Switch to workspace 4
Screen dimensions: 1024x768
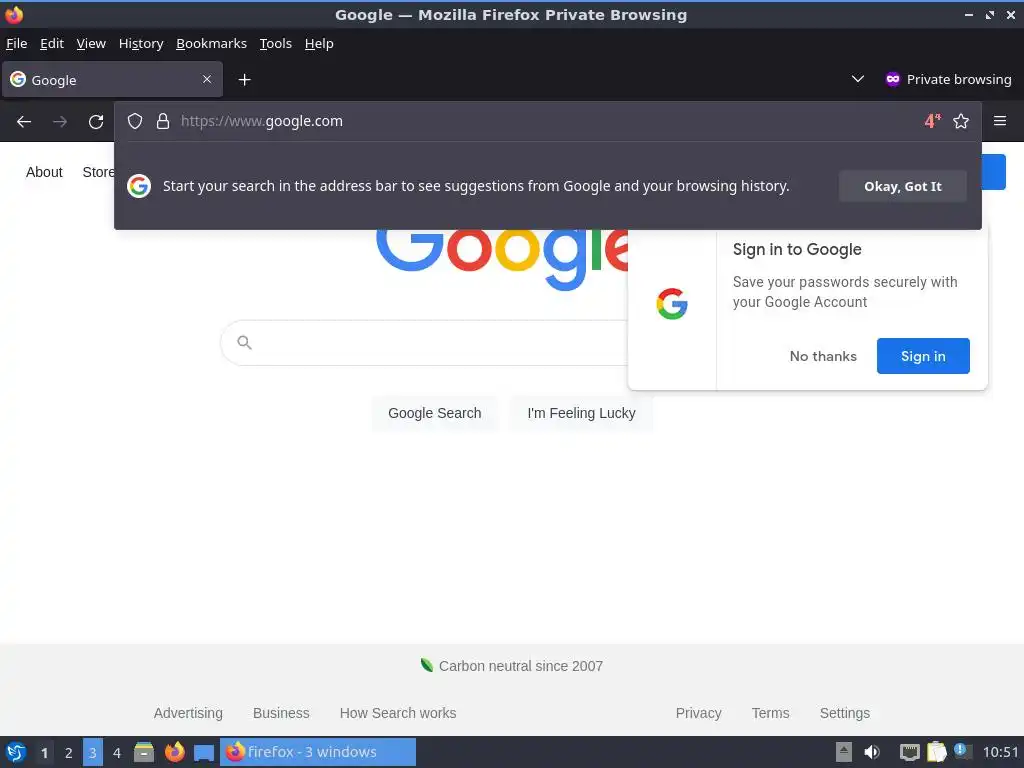click(x=117, y=753)
